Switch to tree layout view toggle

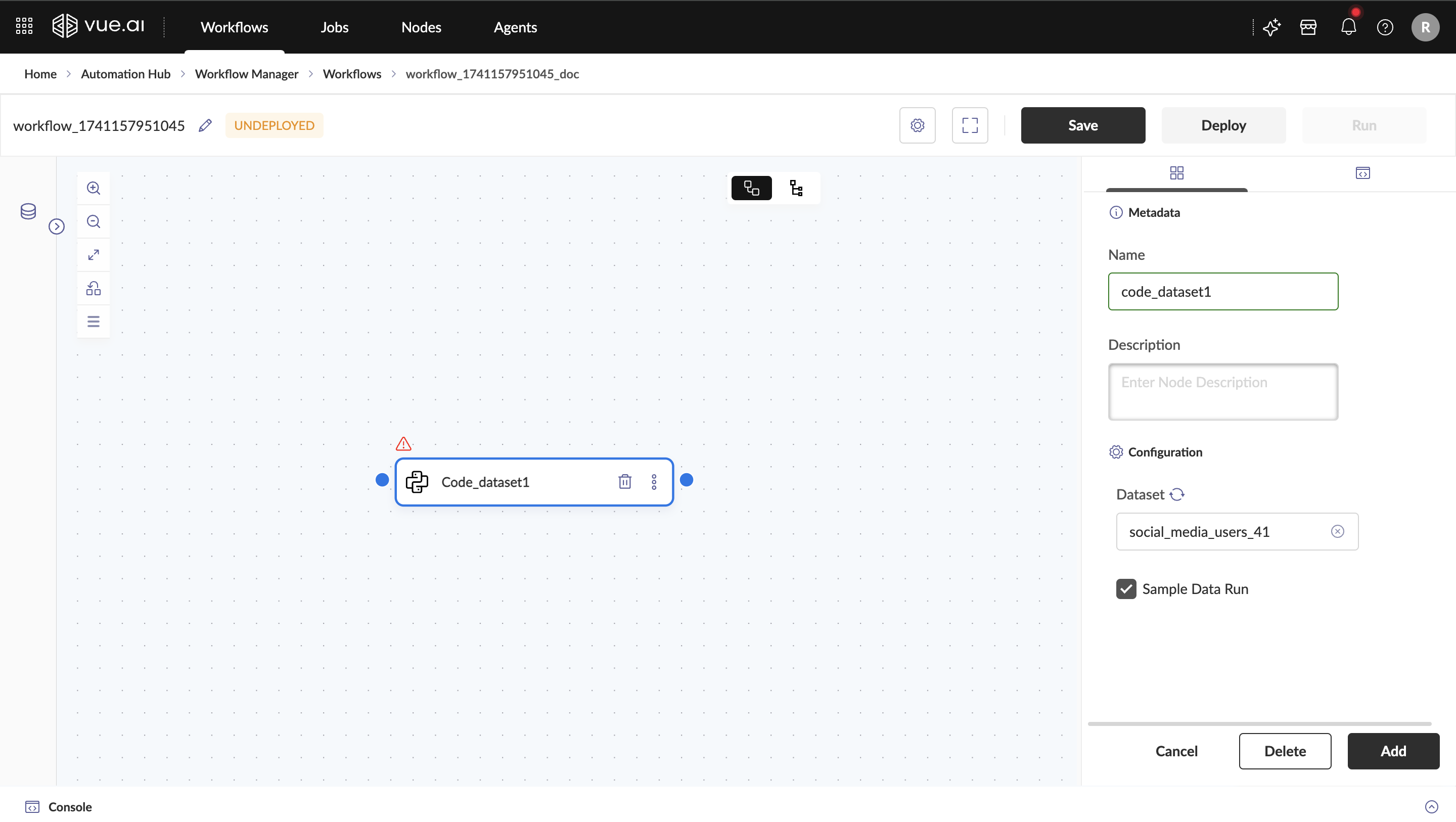tap(796, 188)
